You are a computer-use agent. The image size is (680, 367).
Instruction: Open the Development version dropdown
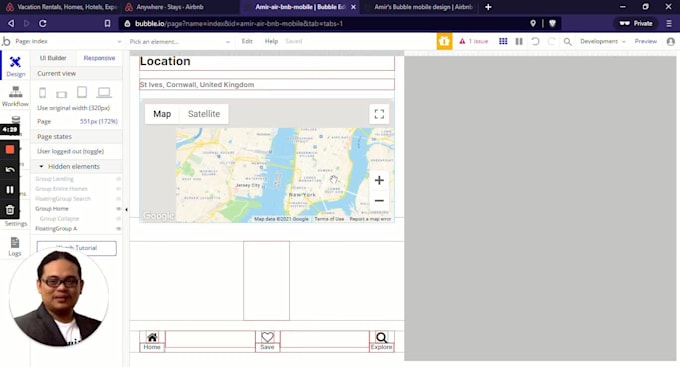click(x=603, y=41)
